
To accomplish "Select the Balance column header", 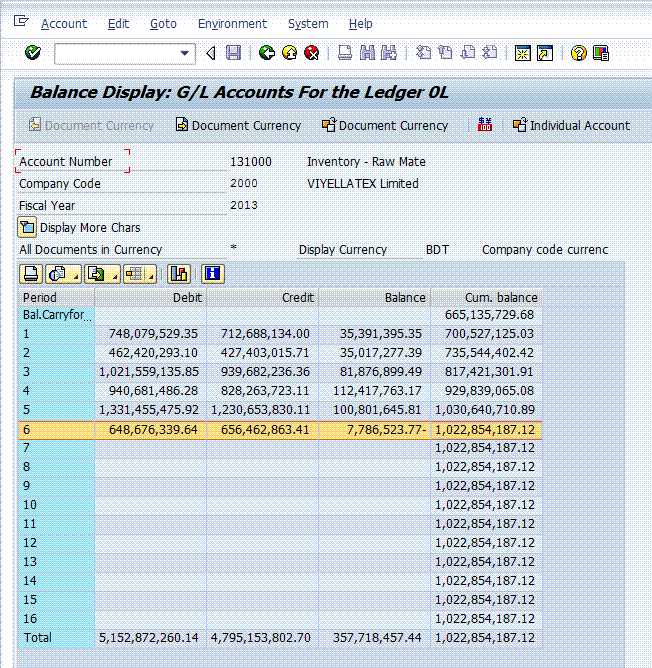I will click(375, 297).
